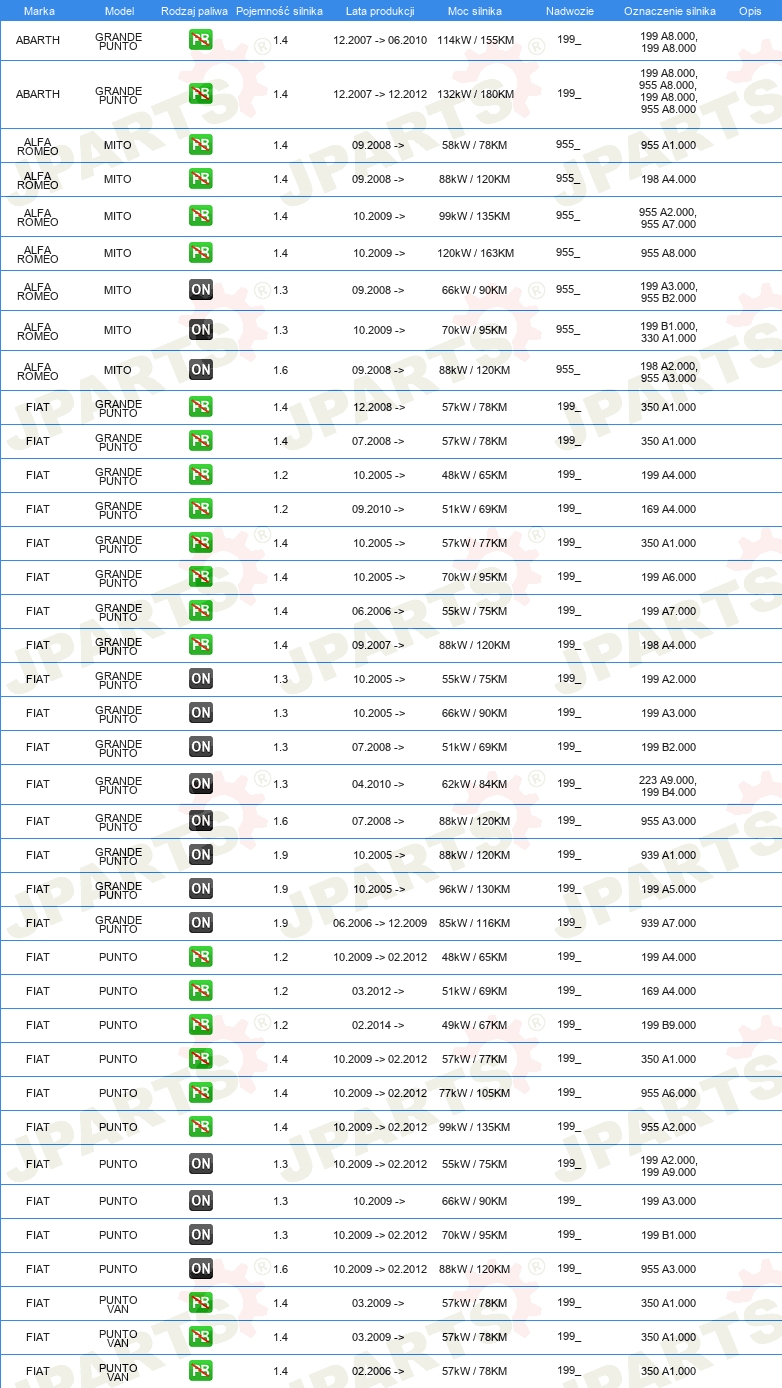Click engine code 199 B2.000

tap(669, 747)
